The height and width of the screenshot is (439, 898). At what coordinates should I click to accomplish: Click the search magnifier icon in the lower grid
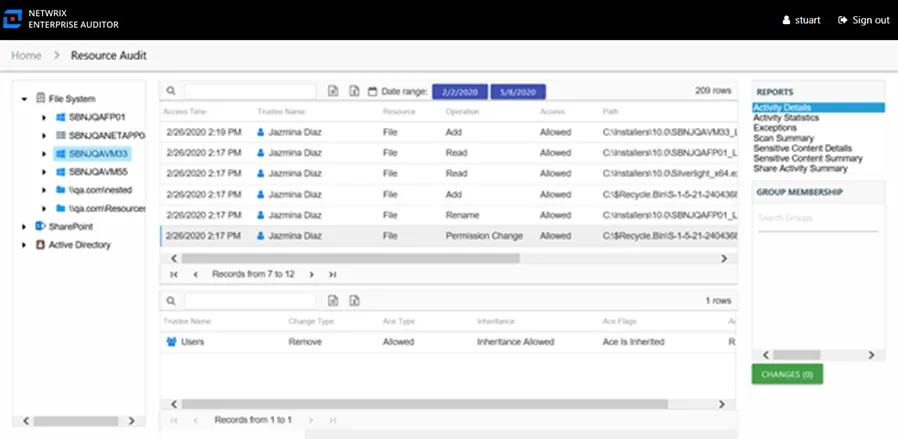pyautogui.click(x=171, y=300)
